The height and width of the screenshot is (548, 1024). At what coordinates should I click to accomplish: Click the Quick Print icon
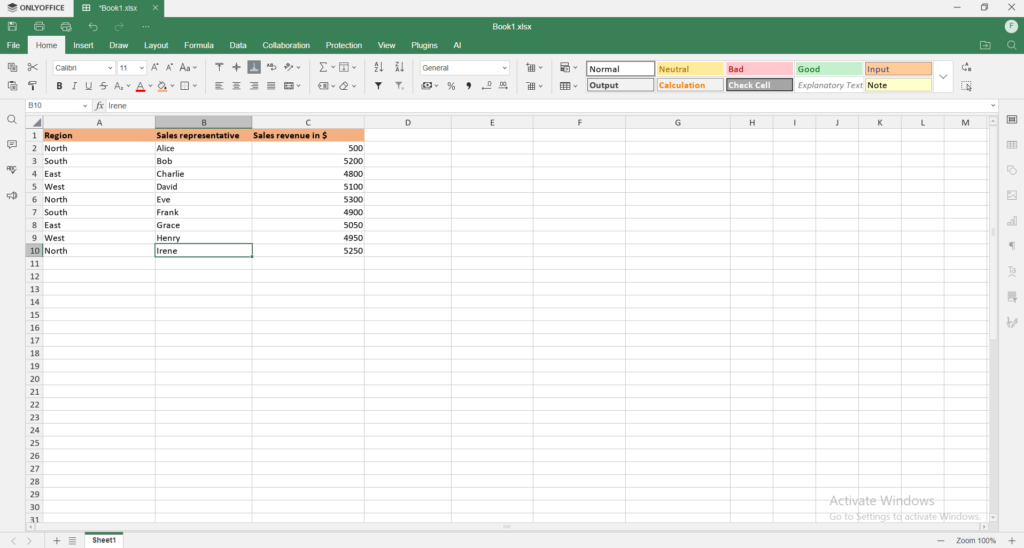tap(66, 26)
